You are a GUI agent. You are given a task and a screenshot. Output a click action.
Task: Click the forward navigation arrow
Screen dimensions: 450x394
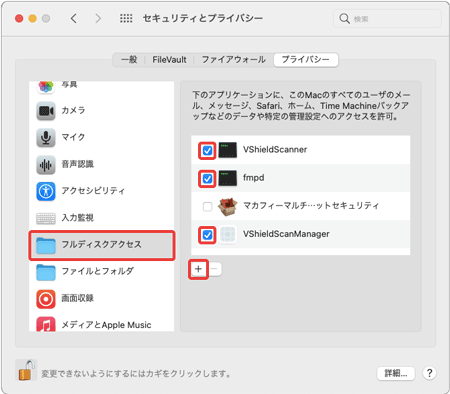(97, 18)
